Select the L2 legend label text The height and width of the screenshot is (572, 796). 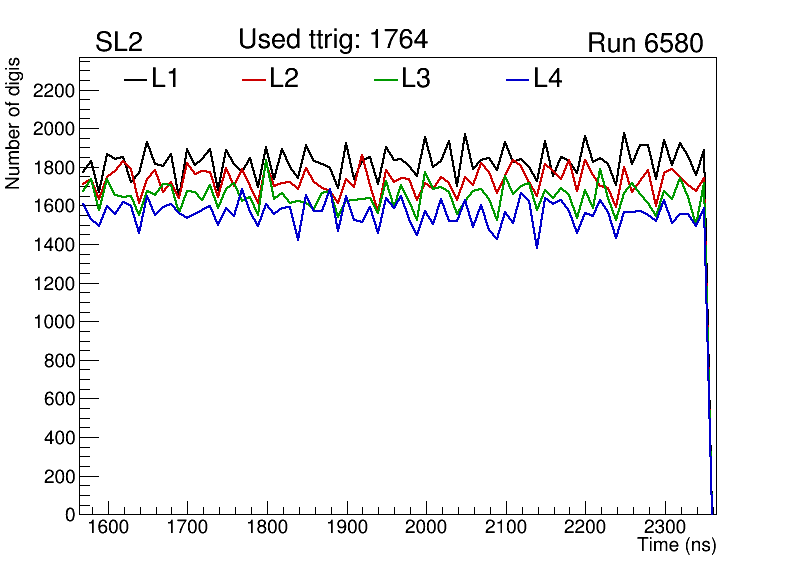284,78
